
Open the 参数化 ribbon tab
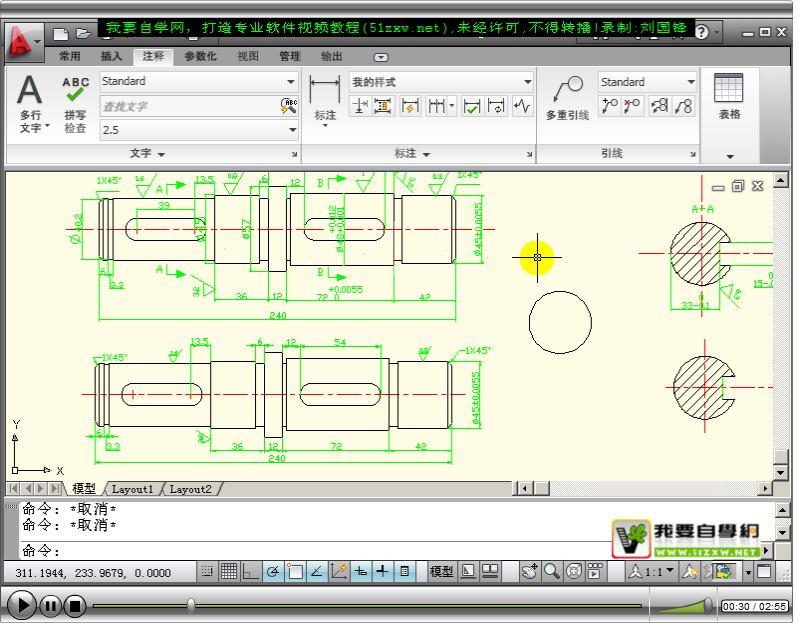point(200,56)
